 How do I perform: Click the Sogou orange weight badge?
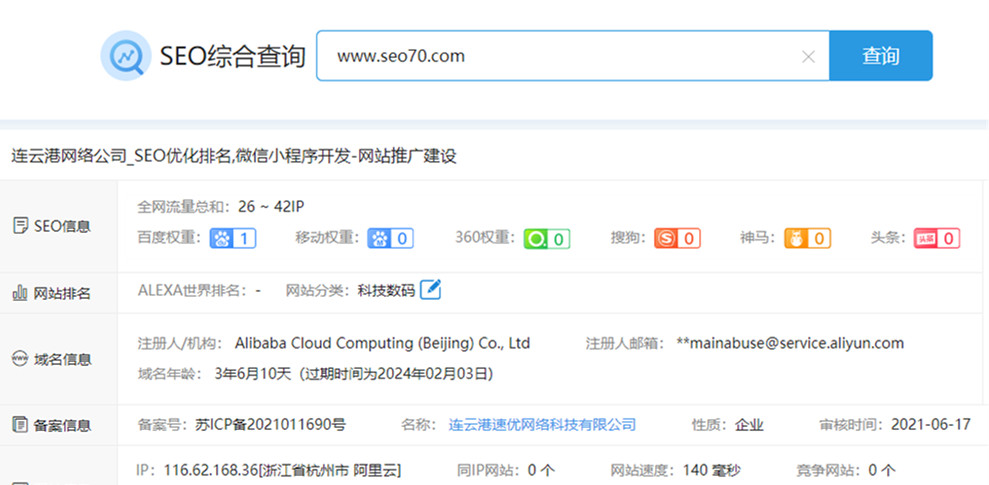[x=677, y=238]
